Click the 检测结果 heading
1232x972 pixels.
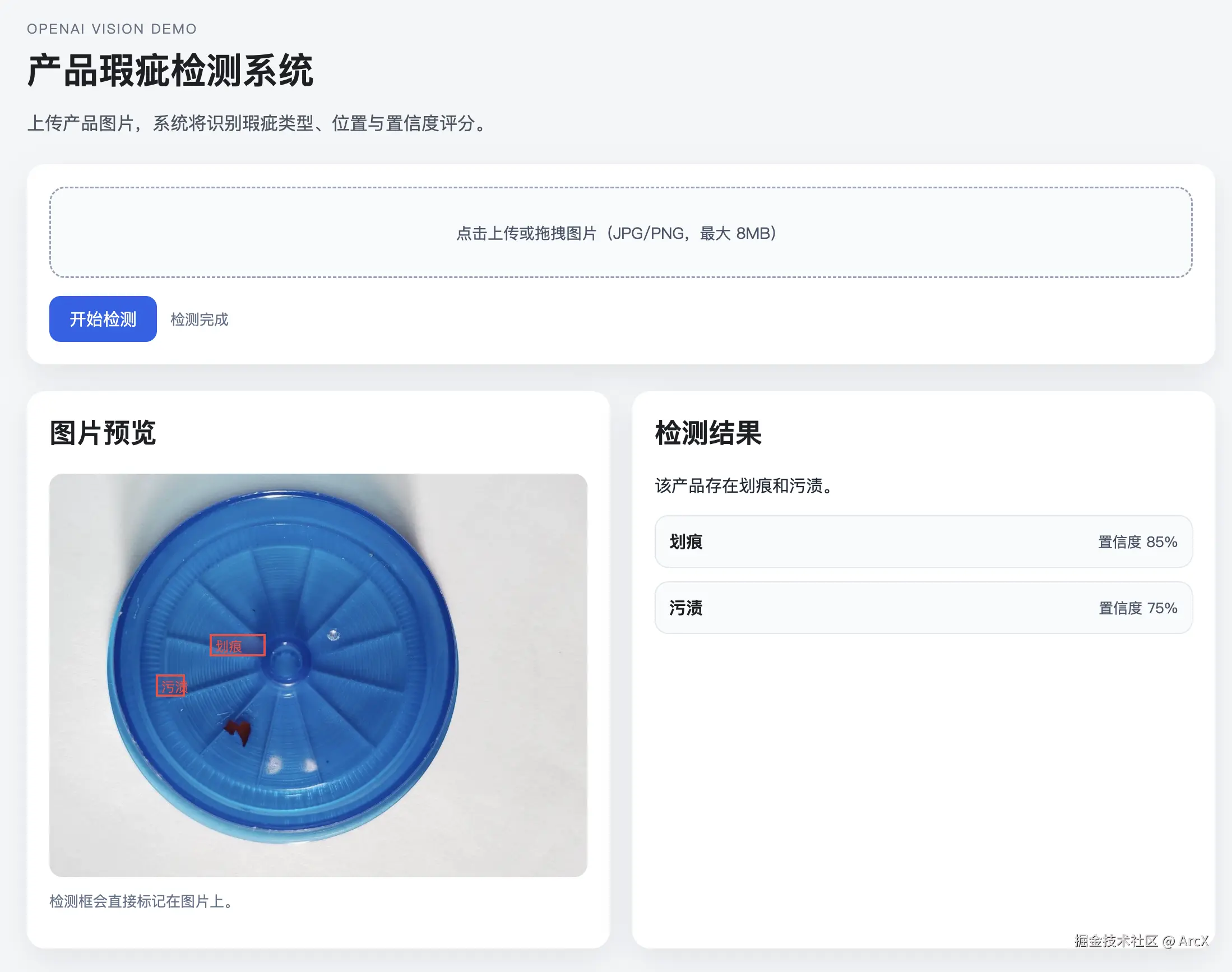[x=708, y=433]
